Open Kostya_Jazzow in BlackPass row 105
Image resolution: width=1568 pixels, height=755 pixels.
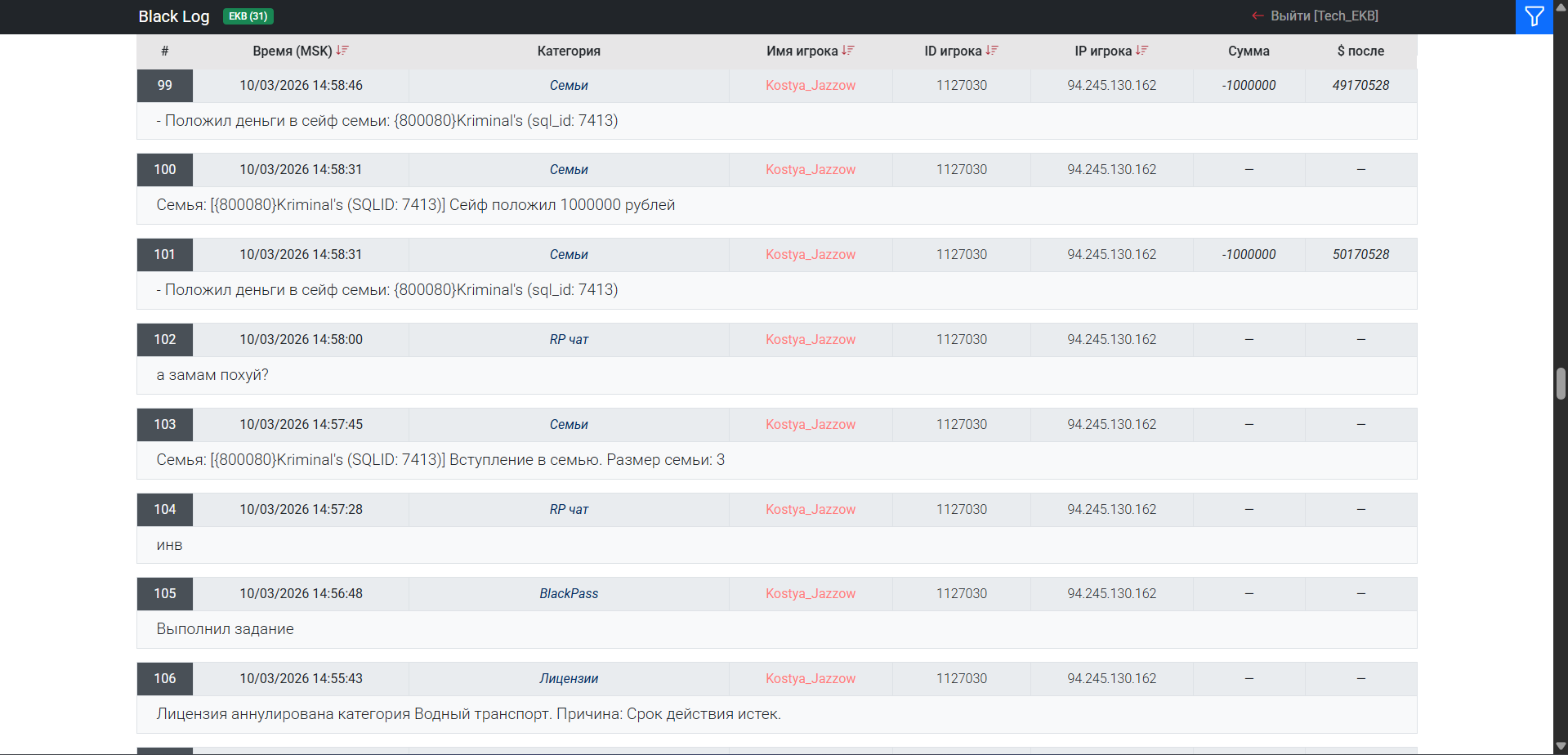pos(811,594)
